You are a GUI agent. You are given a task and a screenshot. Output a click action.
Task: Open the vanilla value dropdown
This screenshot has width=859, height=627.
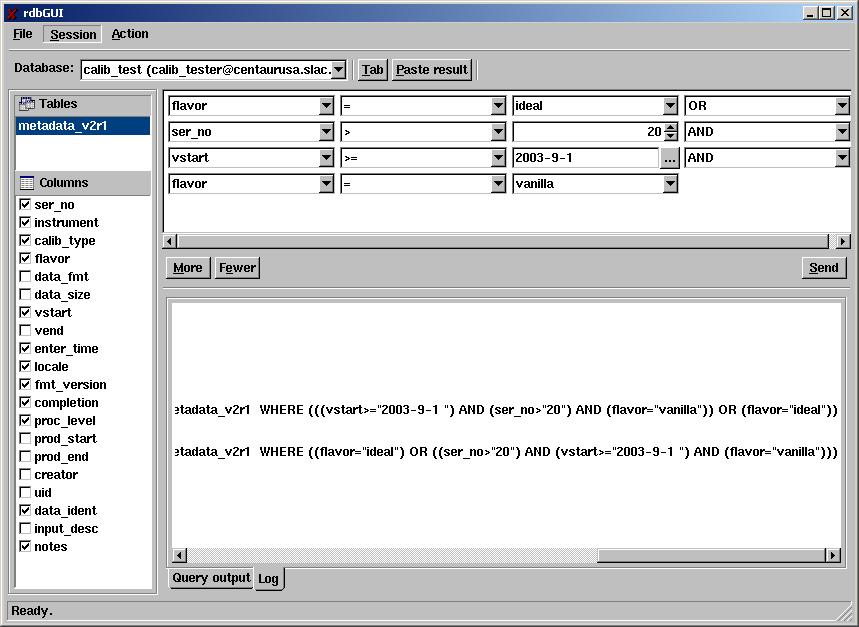[670, 184]
